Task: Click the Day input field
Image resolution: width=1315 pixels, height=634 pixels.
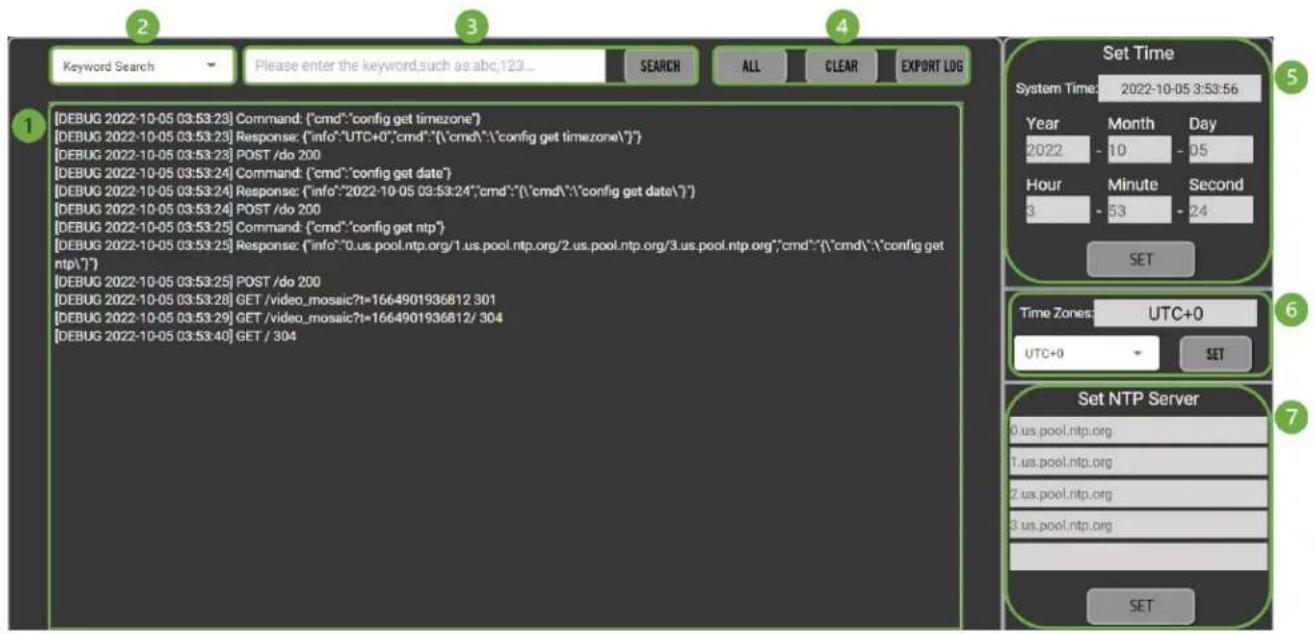Action: pyautogui.click(x=1220, y=150)
